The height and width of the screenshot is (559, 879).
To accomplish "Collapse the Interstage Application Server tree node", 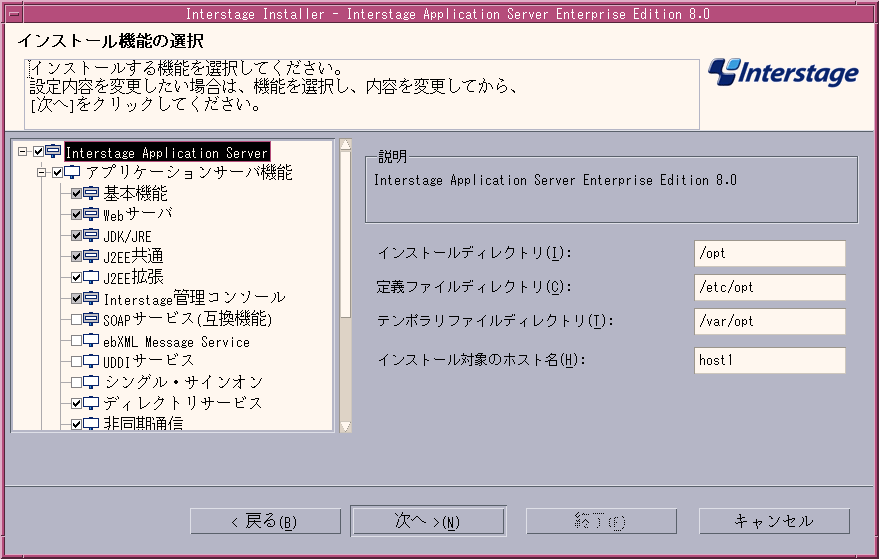I will tap(22, 151).
